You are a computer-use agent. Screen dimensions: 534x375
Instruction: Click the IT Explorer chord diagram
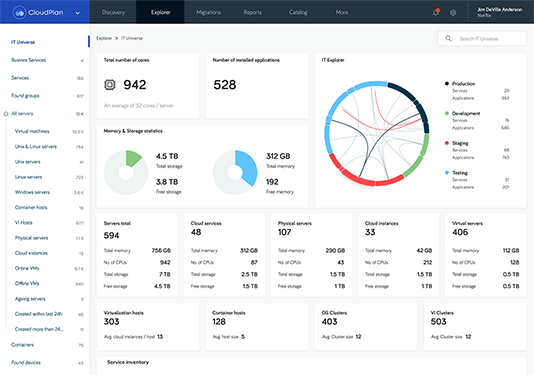(377, 134)
